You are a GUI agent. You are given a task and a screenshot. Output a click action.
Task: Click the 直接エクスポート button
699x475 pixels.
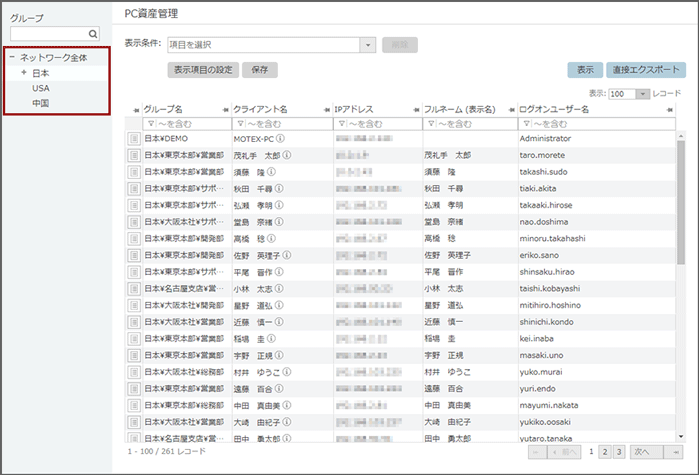(x=646, y=70)
